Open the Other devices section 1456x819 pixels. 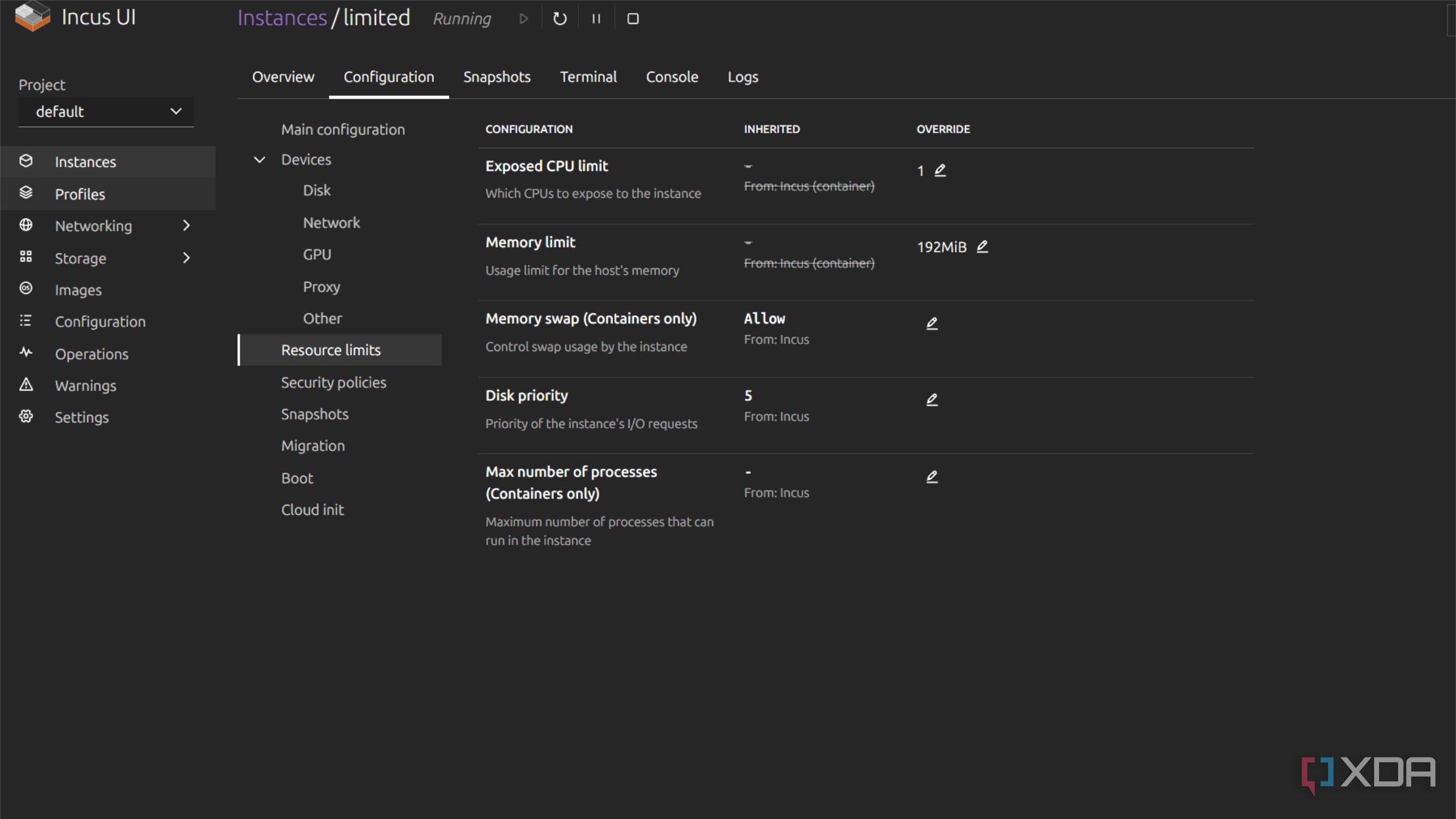[x=322, y=318]
